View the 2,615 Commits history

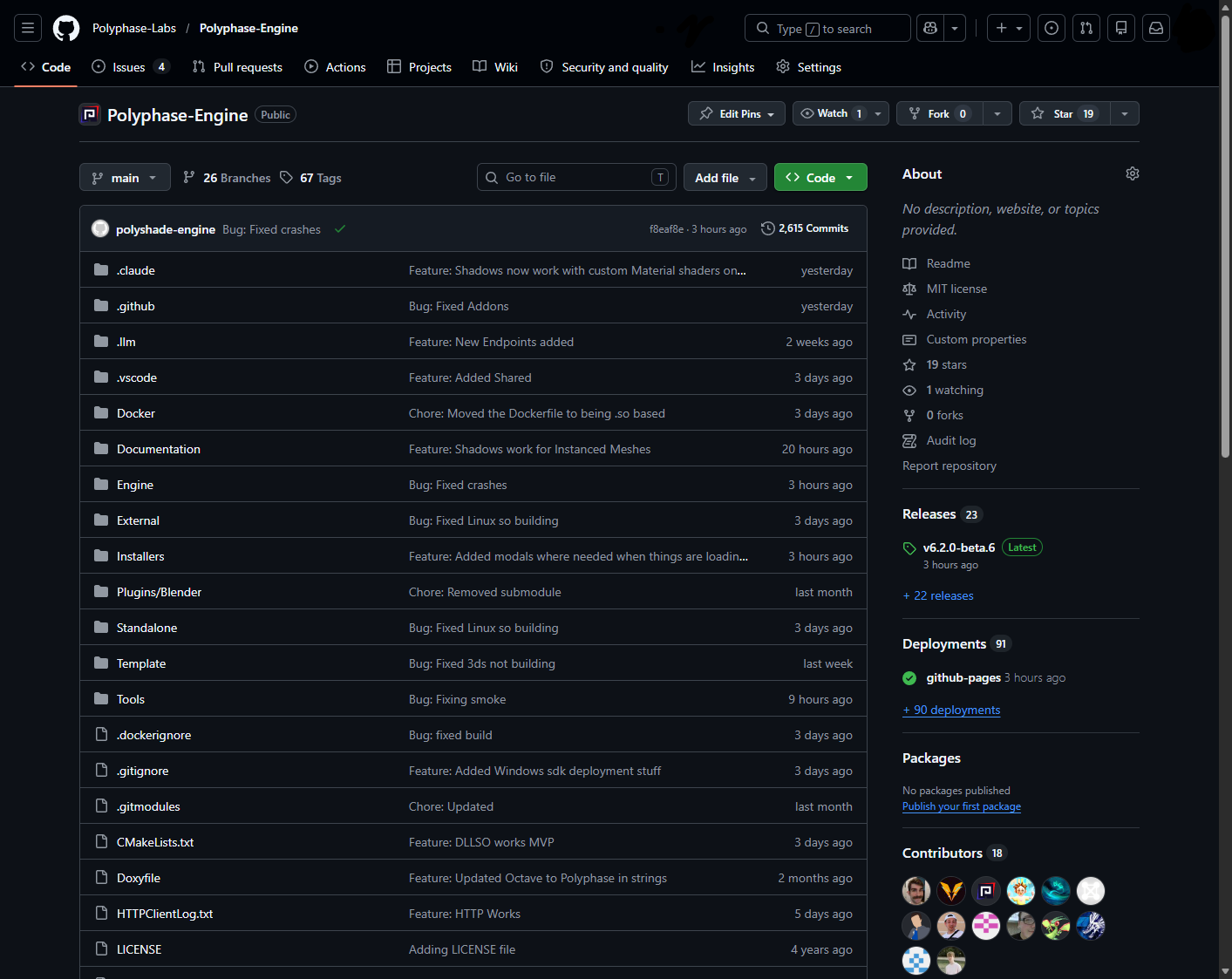pos(805,228)
